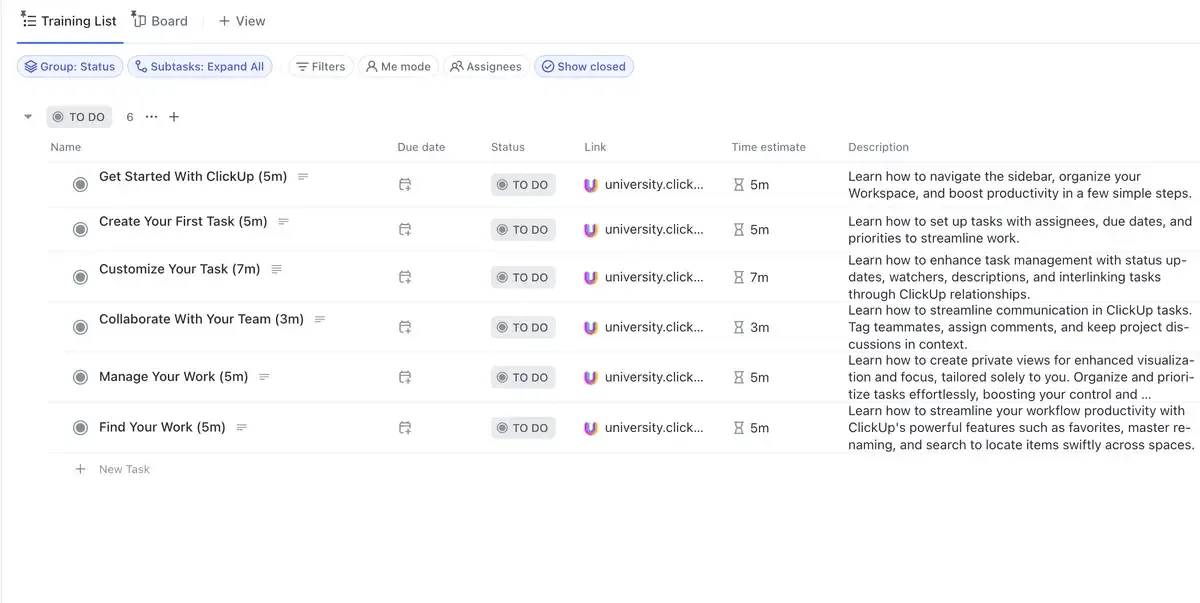The width and height of the screenshot is (1200, 603).
Task: Toggle status circle for Create Your First Task
Action: pyautogui.click(x=80, y=230)
